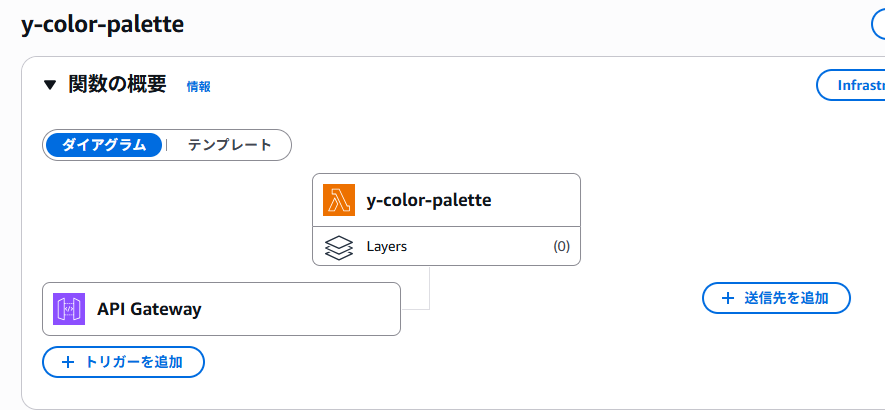Click the y-color-palette page title
Viewport: 885px width, 410px height.
[x=102, y=25]
